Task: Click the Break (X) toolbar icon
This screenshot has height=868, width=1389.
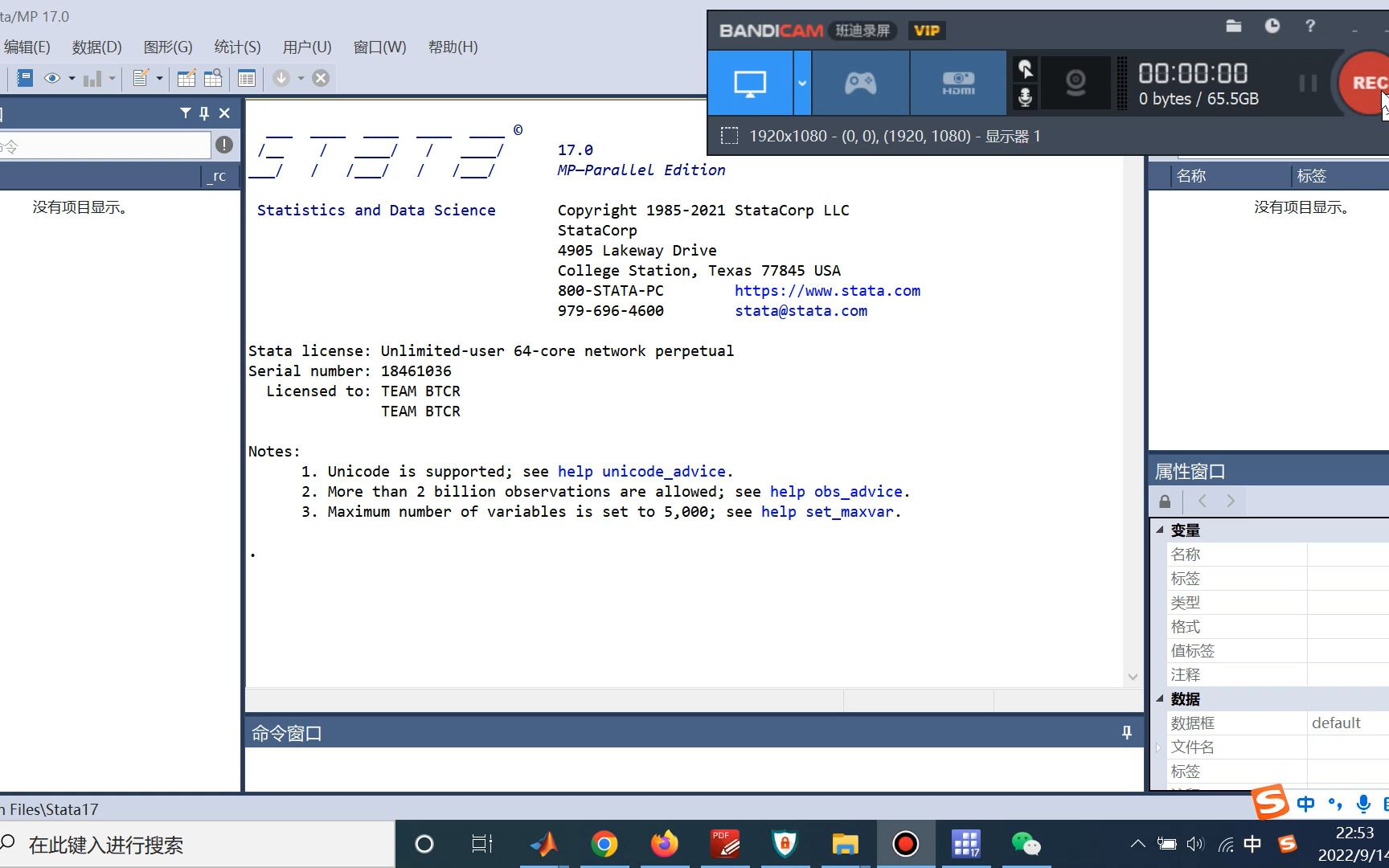Action: pos(321,78)
